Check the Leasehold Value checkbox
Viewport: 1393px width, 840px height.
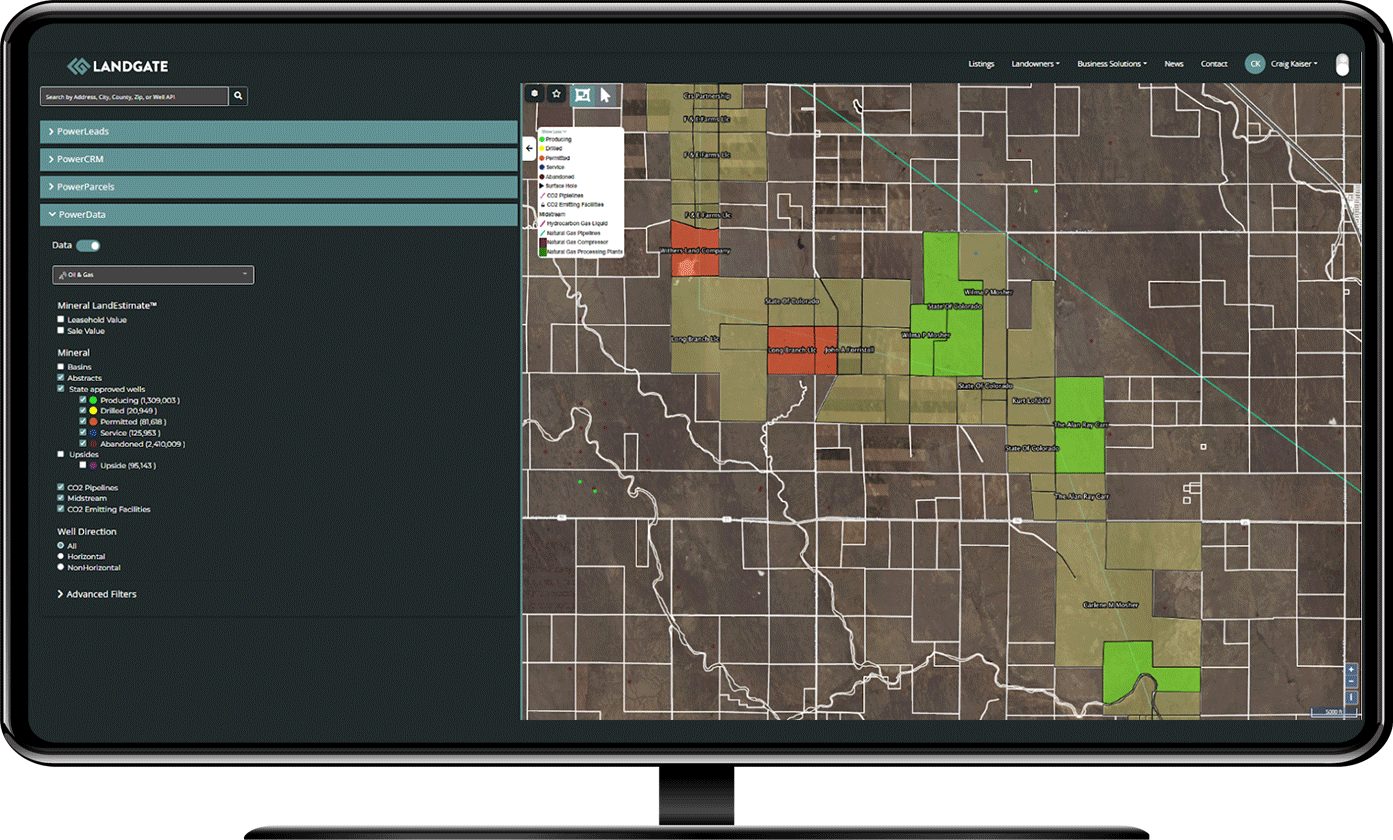point(61,319)
